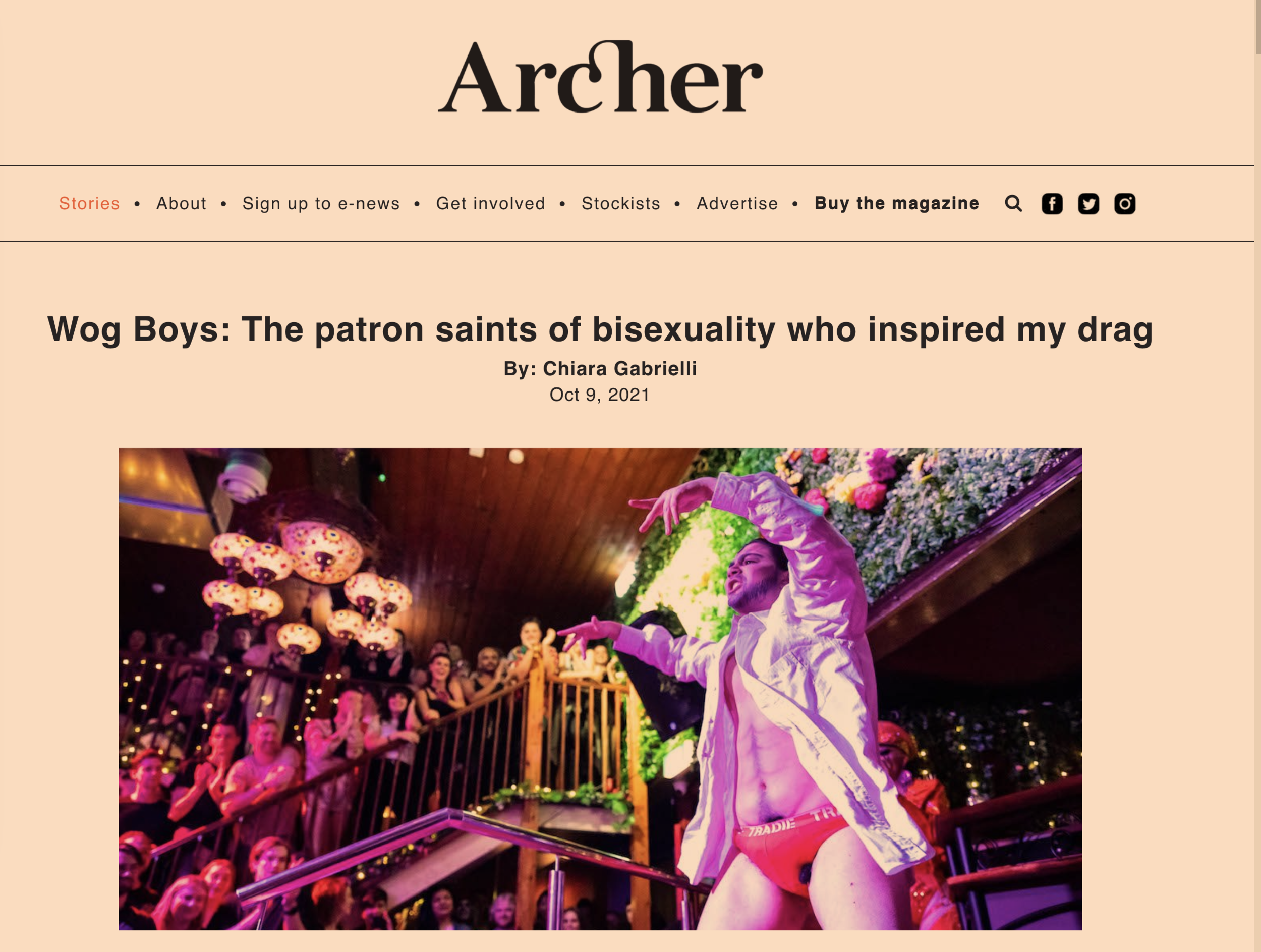Click Buy the magazine
The width and height of the screenshot is (1261, 952).
pos(897,203)
